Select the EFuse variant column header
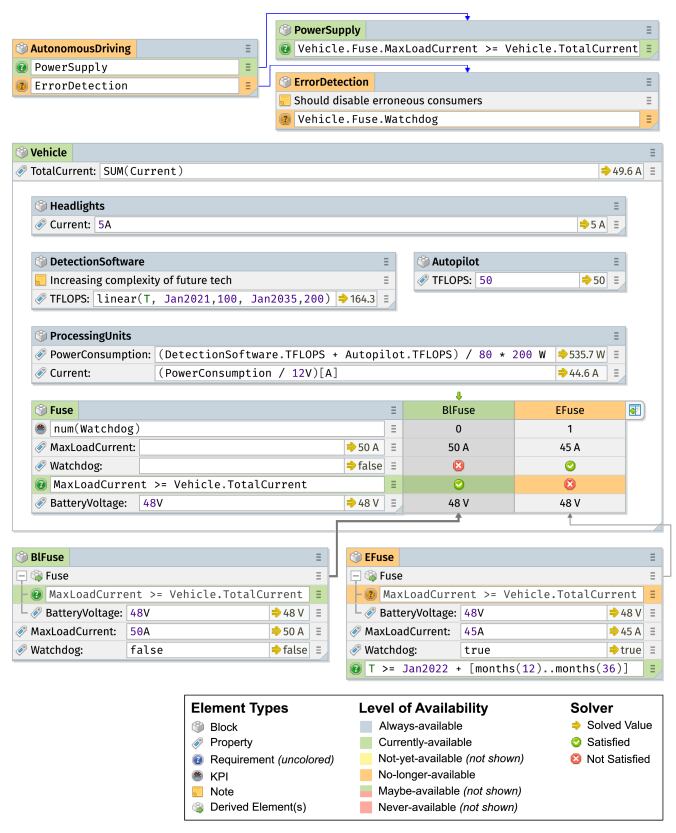This screenshot has width=676, height=833. pyautogui.click(x=570, y=410)
